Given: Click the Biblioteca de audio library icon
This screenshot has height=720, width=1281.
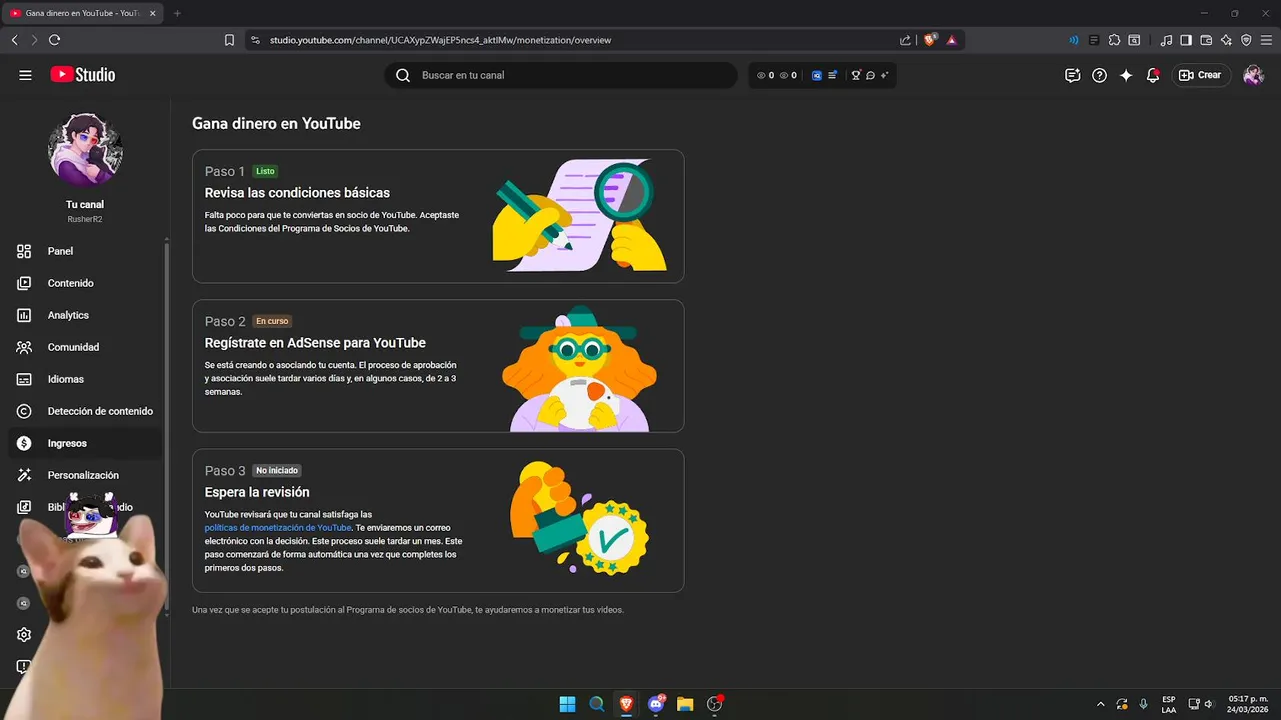Looking at the screenshot, I should (24, 507).
